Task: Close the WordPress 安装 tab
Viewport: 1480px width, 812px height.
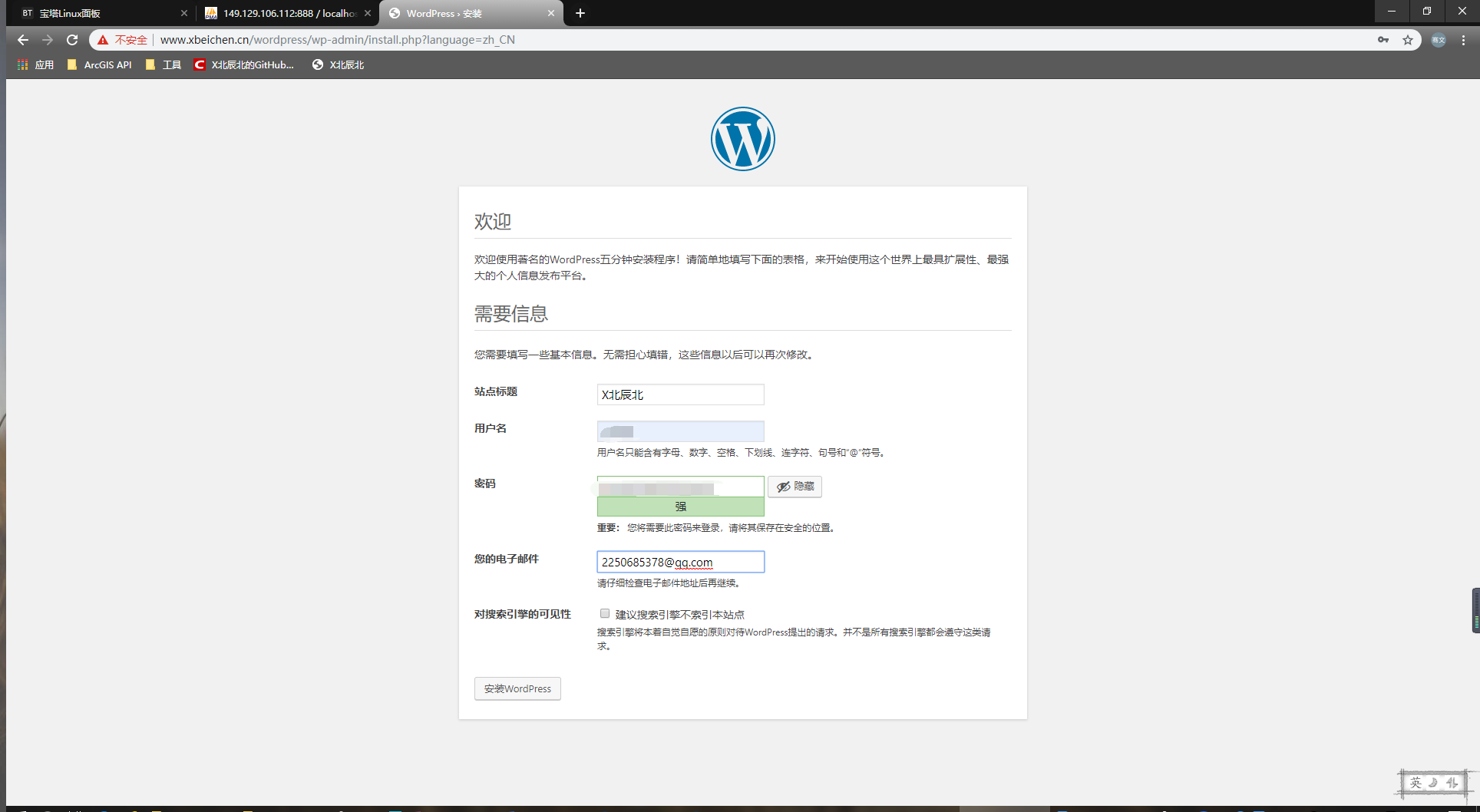Action: [x=551, y=13]
